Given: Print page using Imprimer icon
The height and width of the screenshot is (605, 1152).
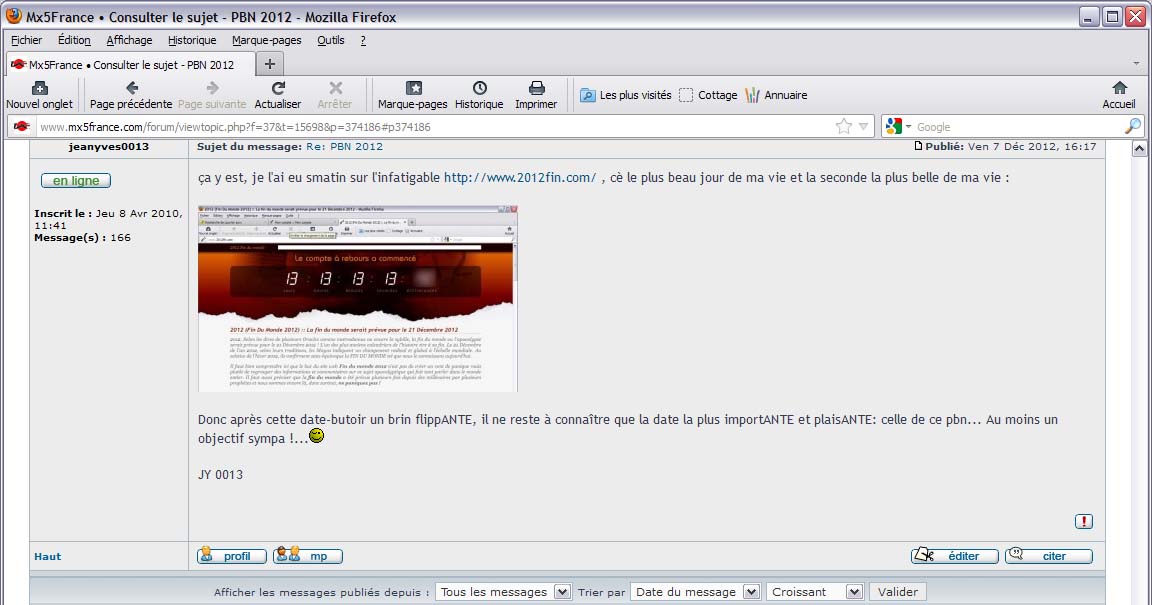Looking at the screenshot, I should tap(537, 88).
